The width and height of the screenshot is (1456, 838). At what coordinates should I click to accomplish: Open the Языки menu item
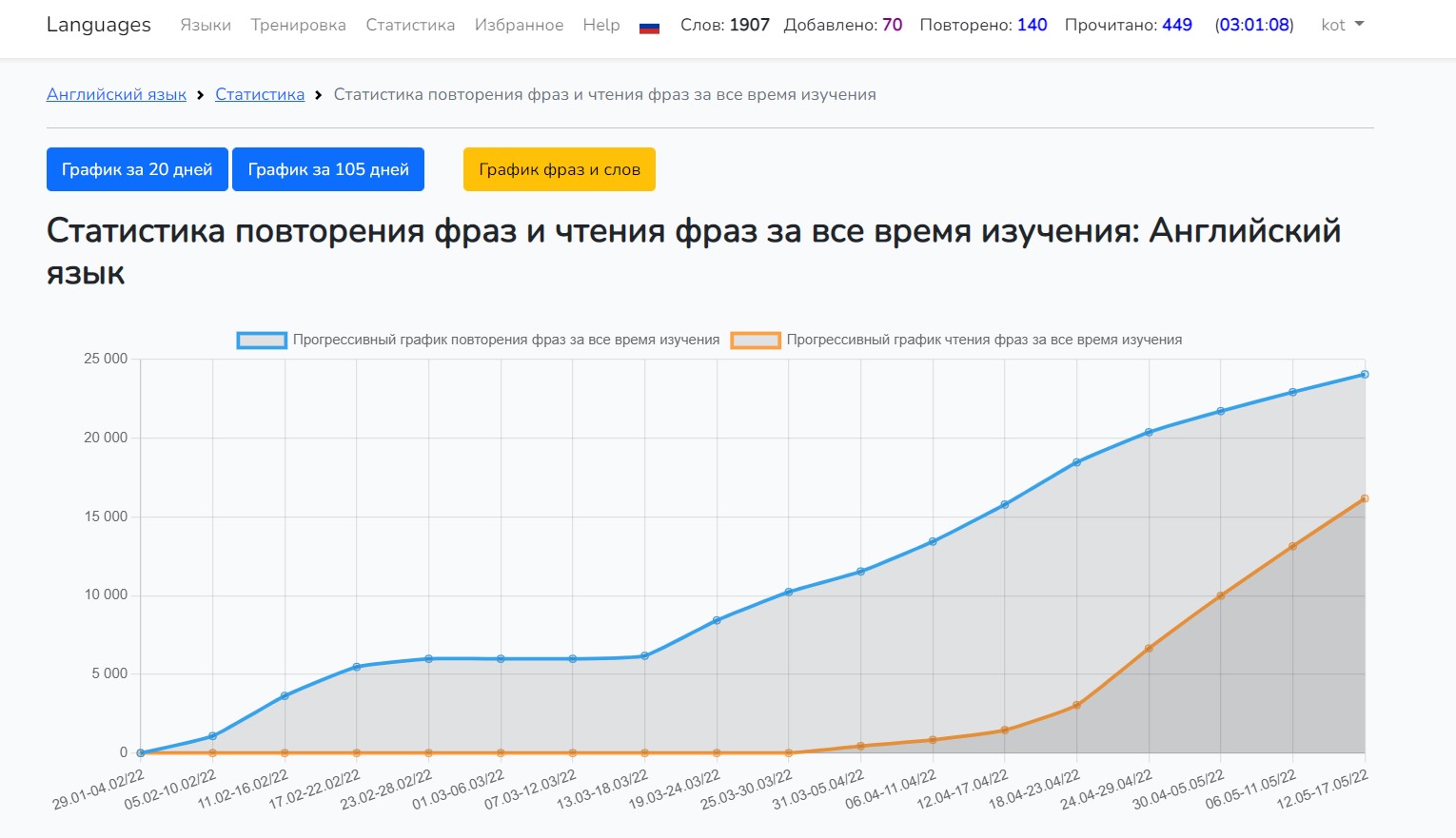206,25
